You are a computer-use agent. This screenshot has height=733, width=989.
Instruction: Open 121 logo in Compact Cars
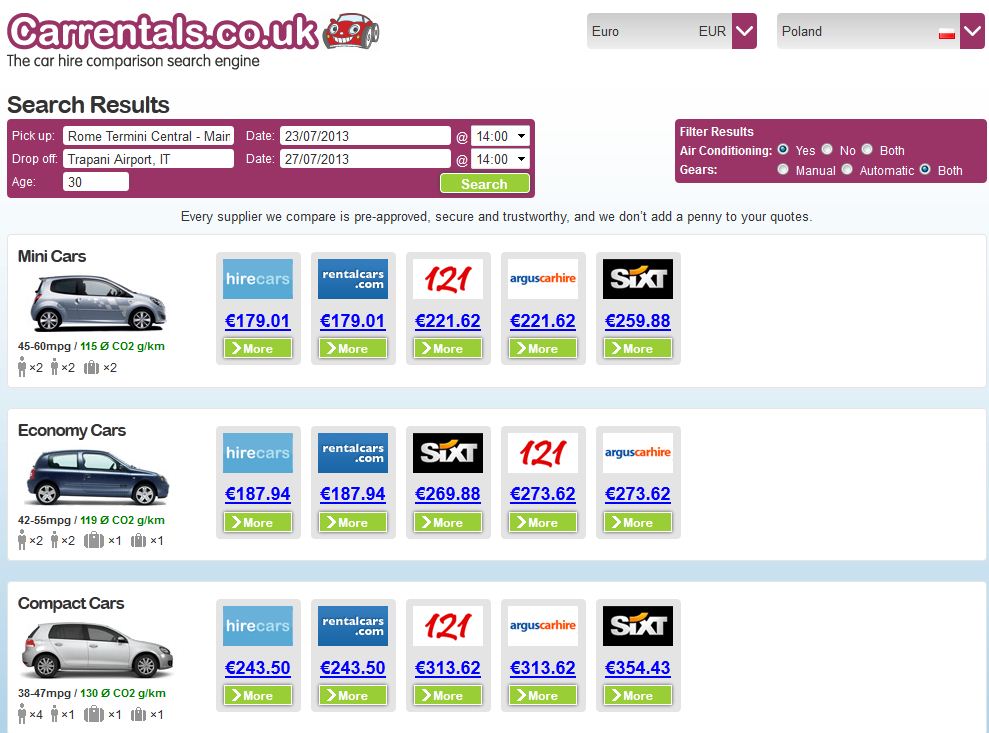pos(448,626)
